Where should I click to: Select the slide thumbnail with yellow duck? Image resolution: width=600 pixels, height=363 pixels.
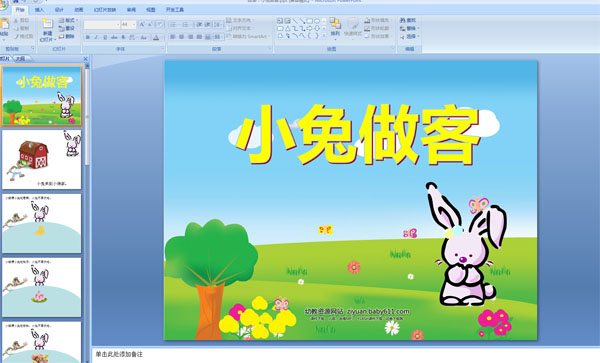[42, 223]
